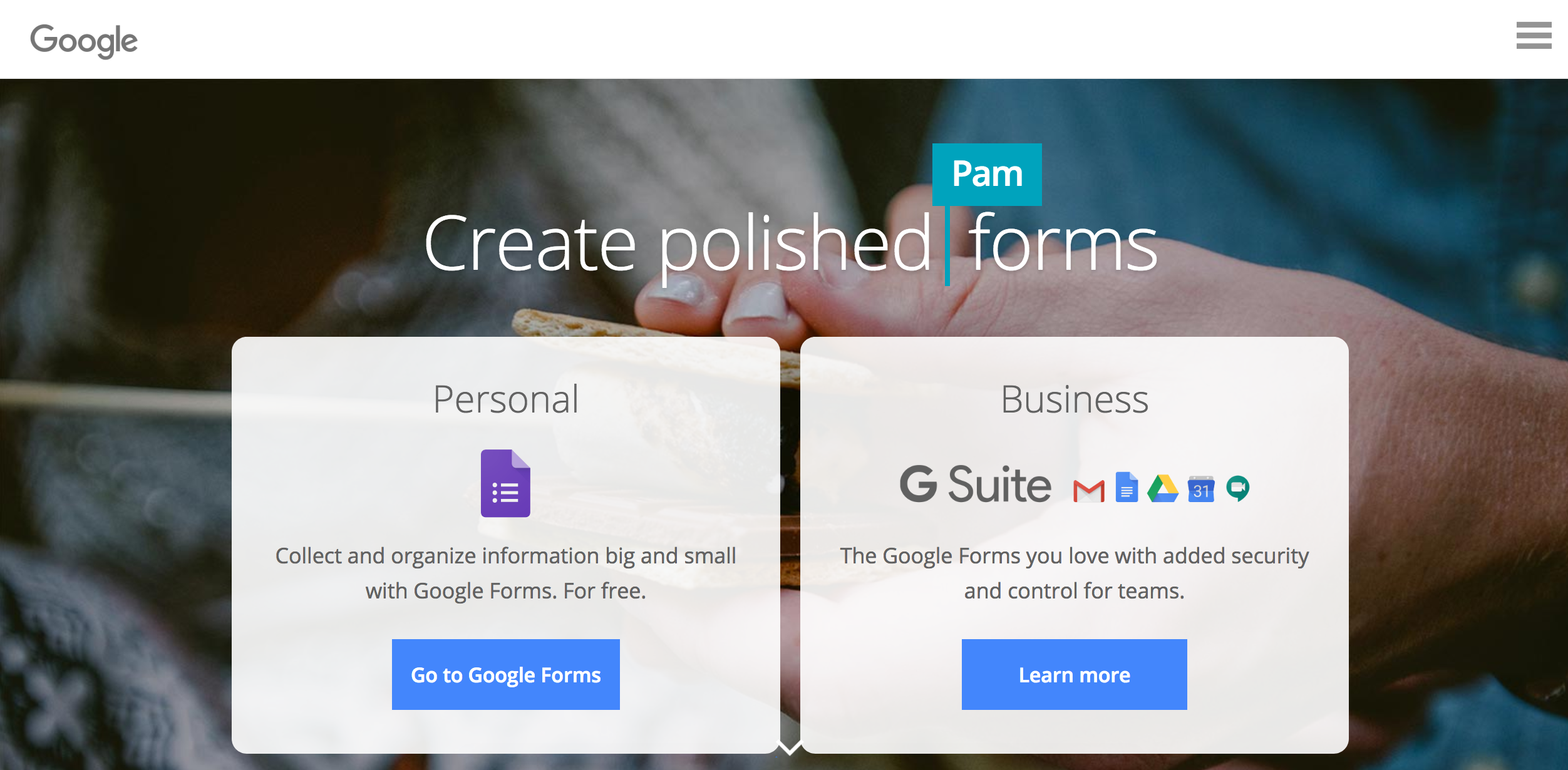Click the word 'polished' in the headline

[x=795, y=244]
